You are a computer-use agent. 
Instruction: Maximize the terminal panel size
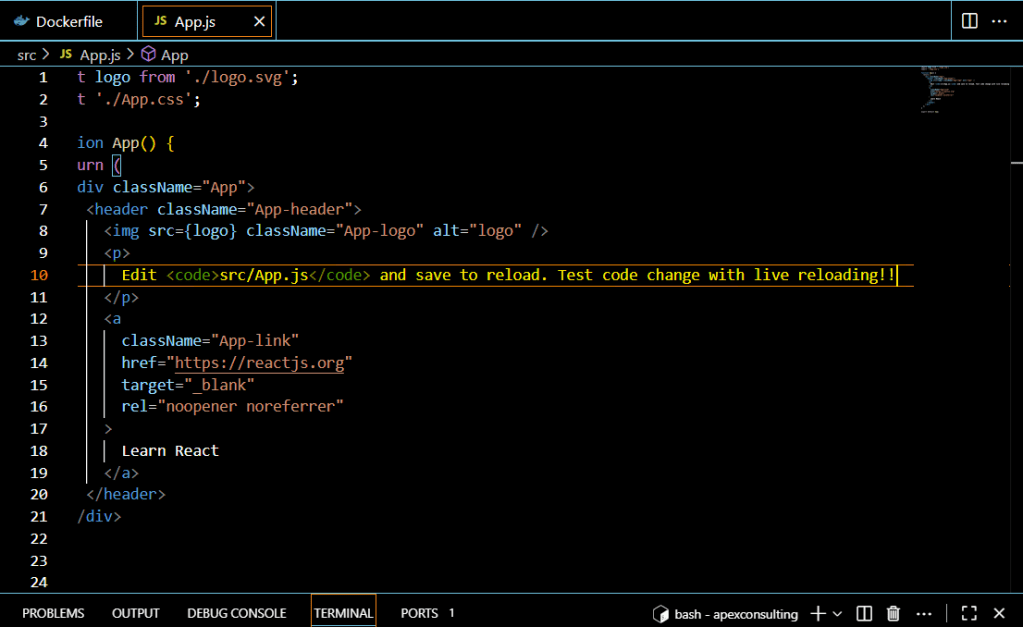tap(968, 613)
